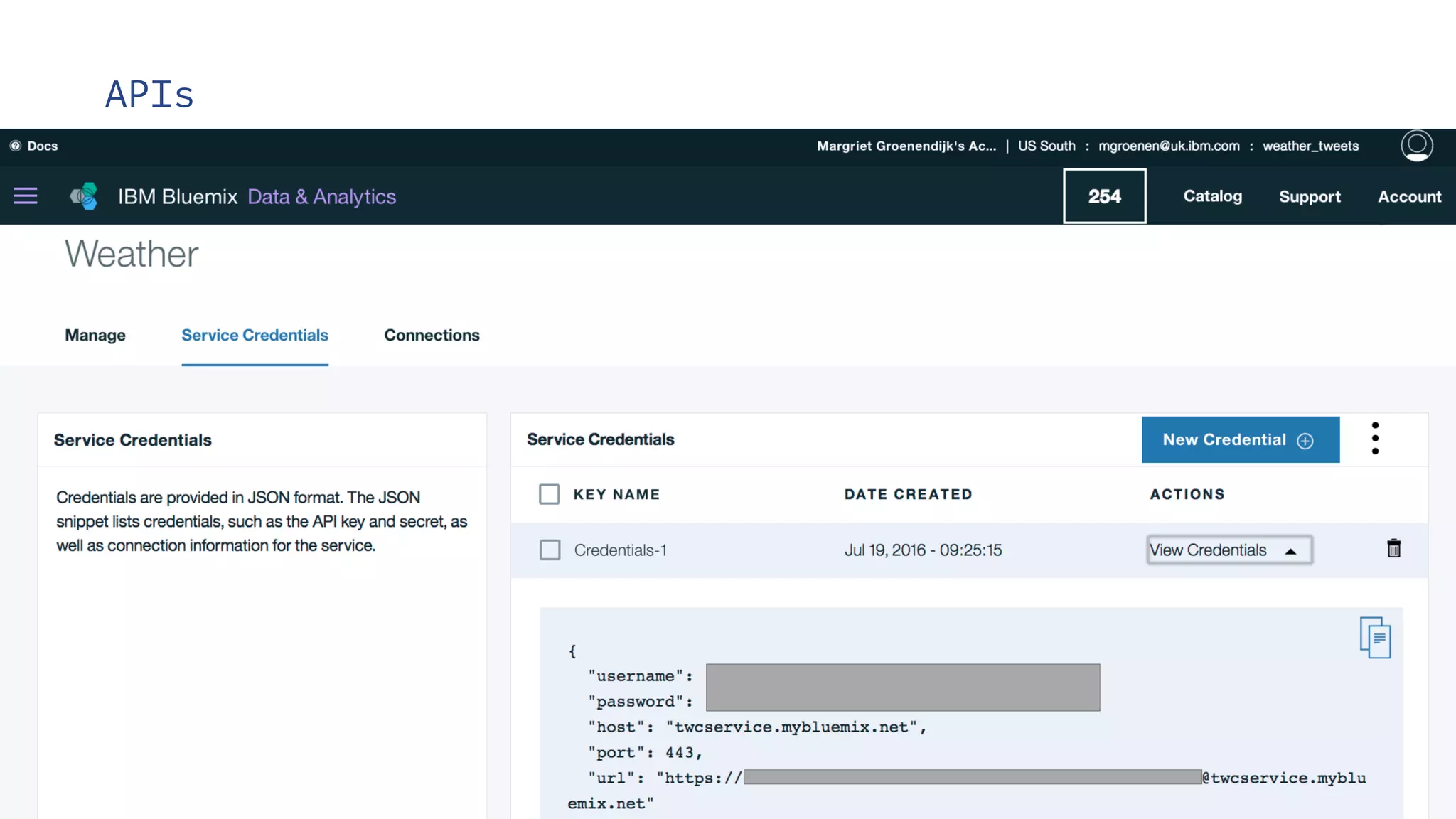Open US South region selector
This screenshot has width=1456, height=819.
(1046, 146)
